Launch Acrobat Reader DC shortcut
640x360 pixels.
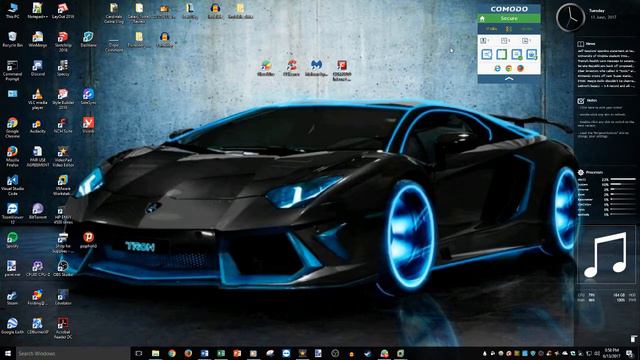63,328
